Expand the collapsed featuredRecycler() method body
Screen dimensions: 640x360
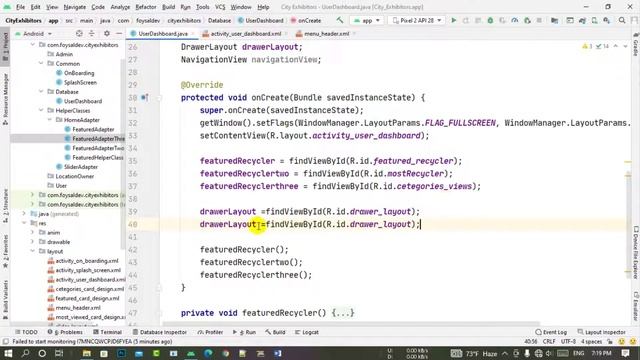(343, 313)
